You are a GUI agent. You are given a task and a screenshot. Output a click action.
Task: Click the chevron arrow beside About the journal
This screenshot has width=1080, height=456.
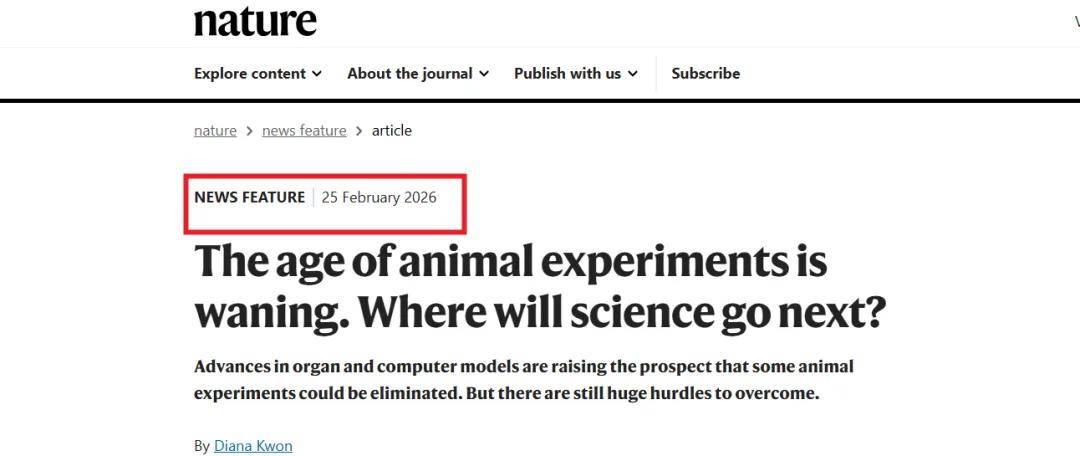(x=484, y=74)
